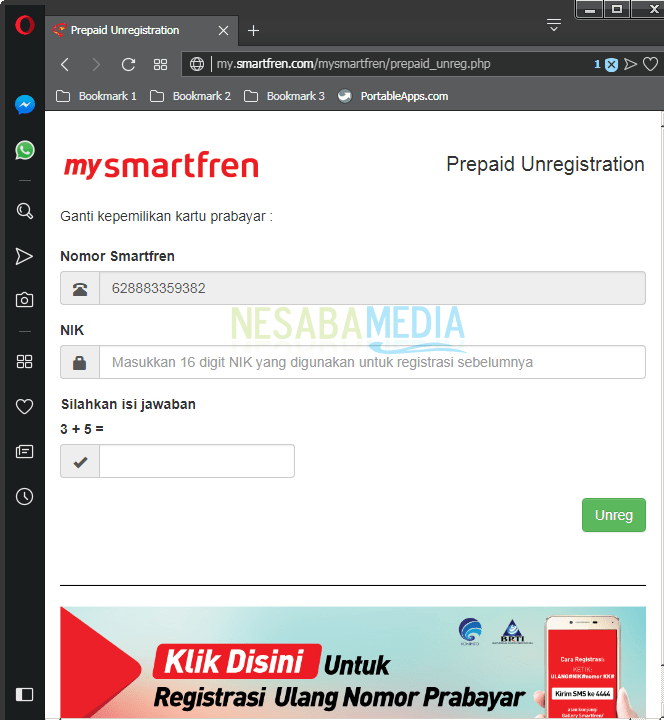Click the phone icon beside the number field
Viewport: 664px width, 720px height.
80,288
